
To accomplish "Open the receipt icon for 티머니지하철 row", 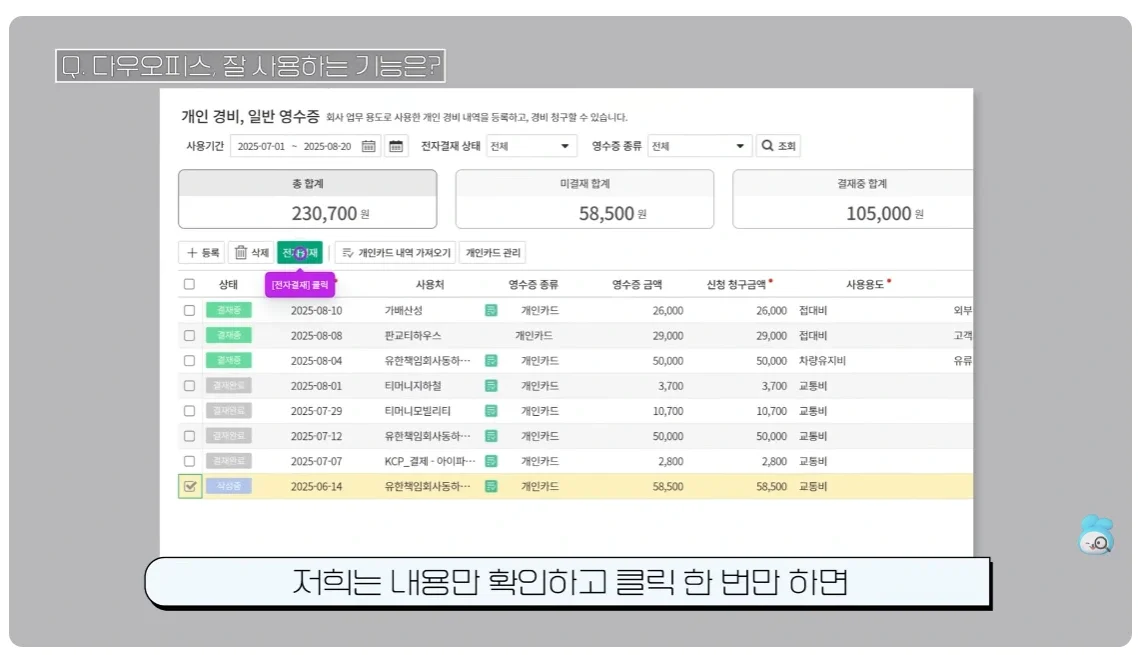I will [x=489, y=385].
